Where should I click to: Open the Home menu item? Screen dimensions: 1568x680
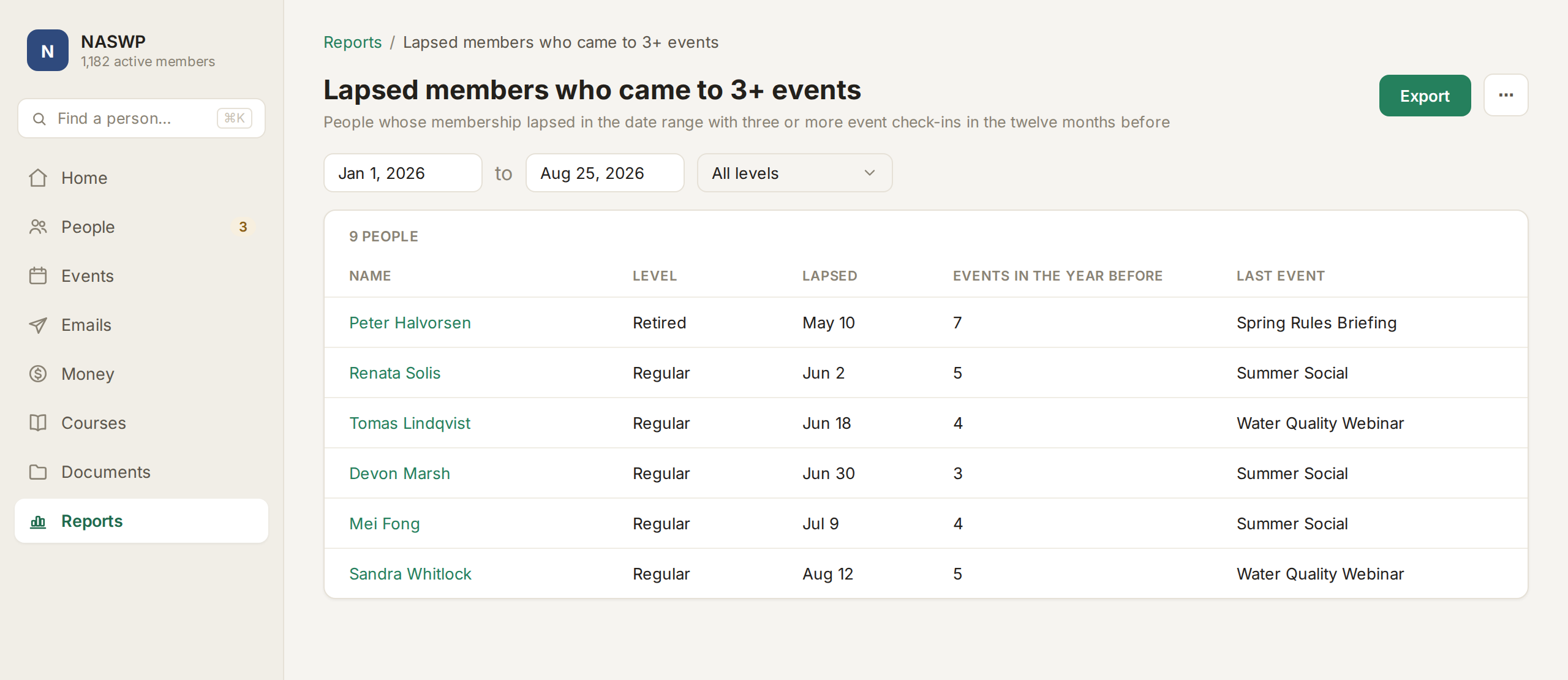141,178
